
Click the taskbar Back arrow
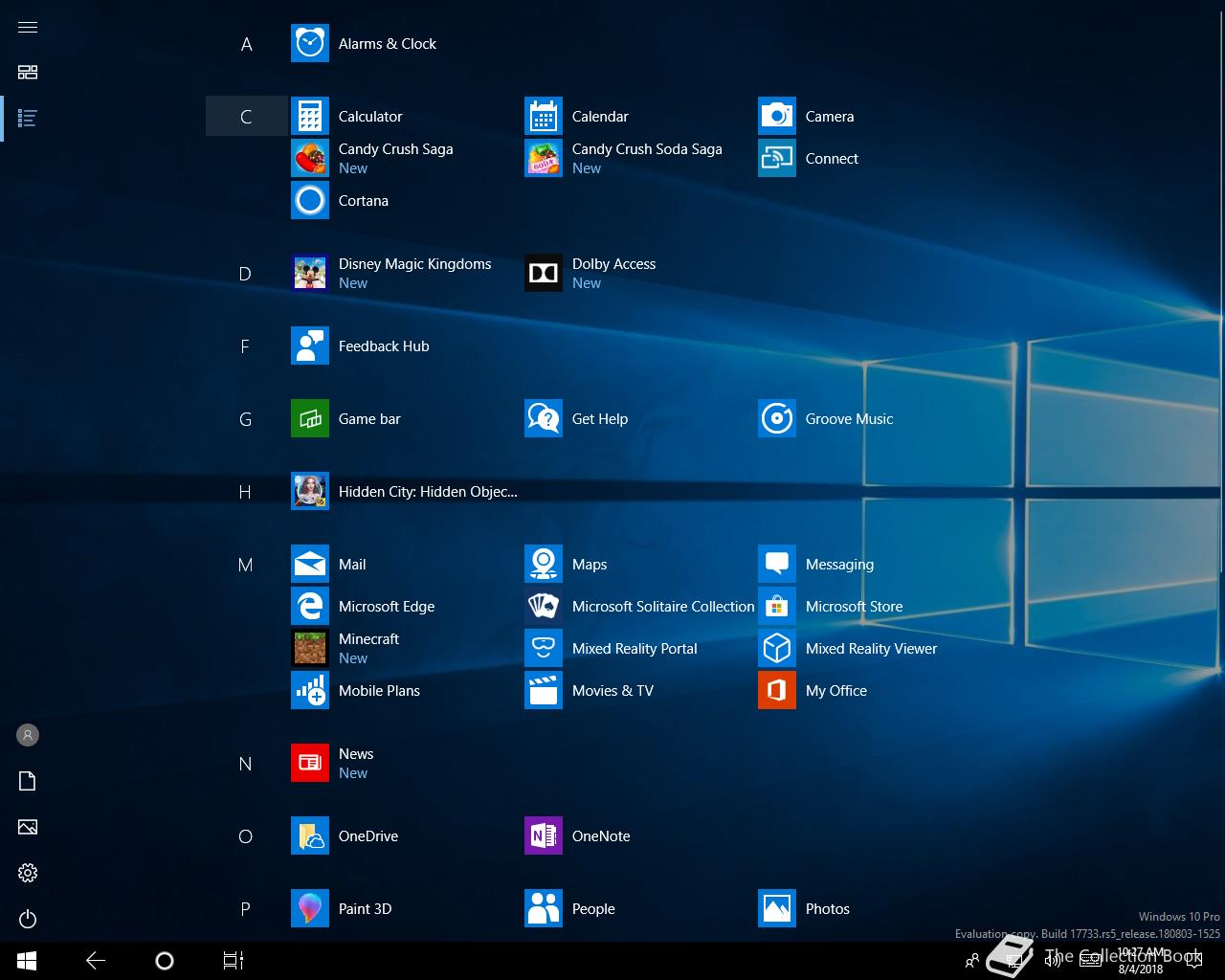[x=96, y=961]
